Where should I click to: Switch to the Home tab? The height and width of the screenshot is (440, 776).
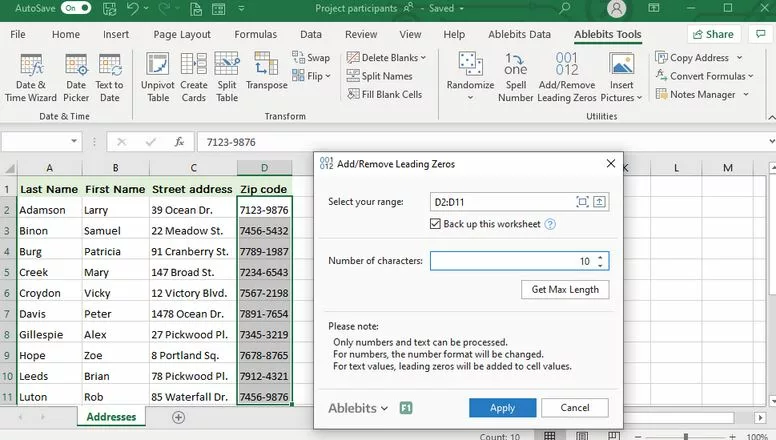[x=66, y=34]
